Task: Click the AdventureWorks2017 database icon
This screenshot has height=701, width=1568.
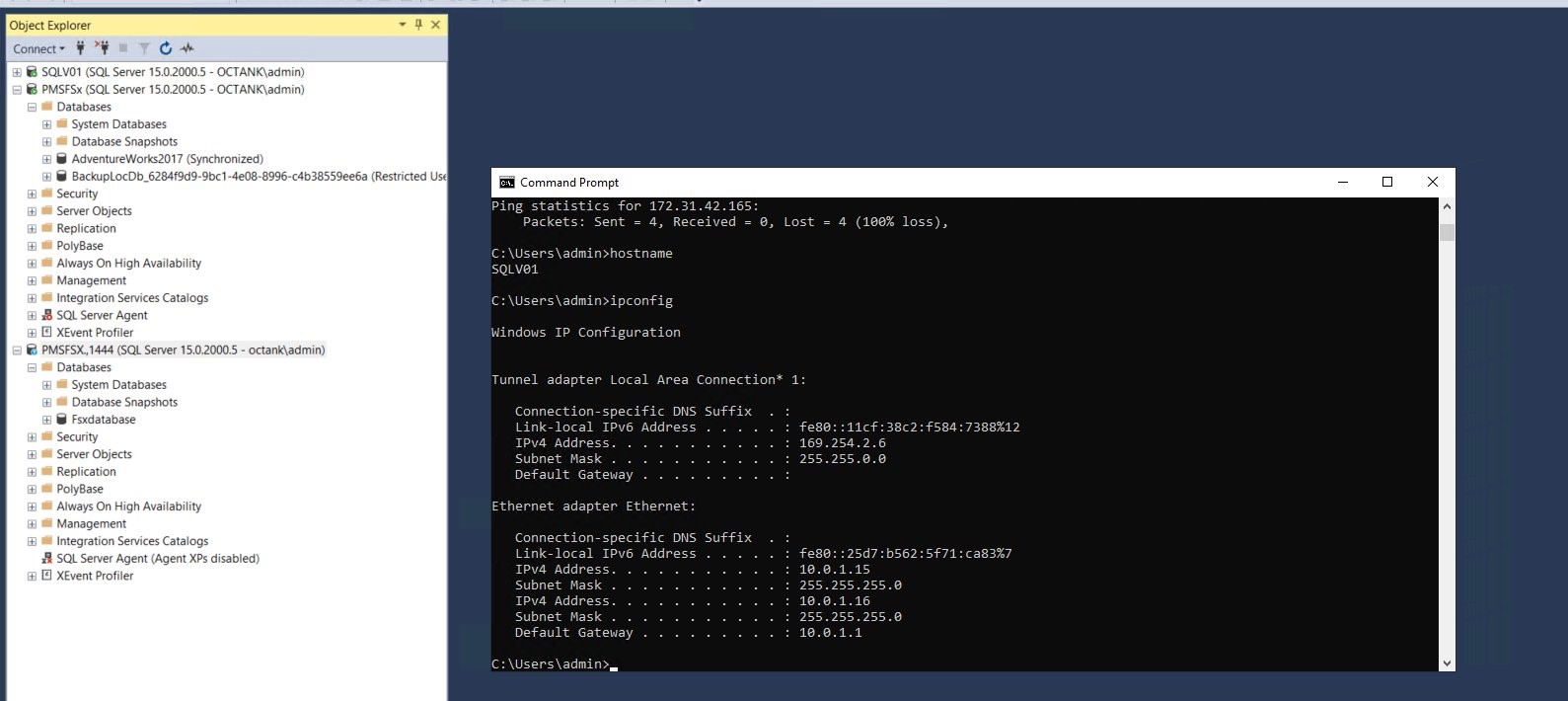Action: pos(61,159)
